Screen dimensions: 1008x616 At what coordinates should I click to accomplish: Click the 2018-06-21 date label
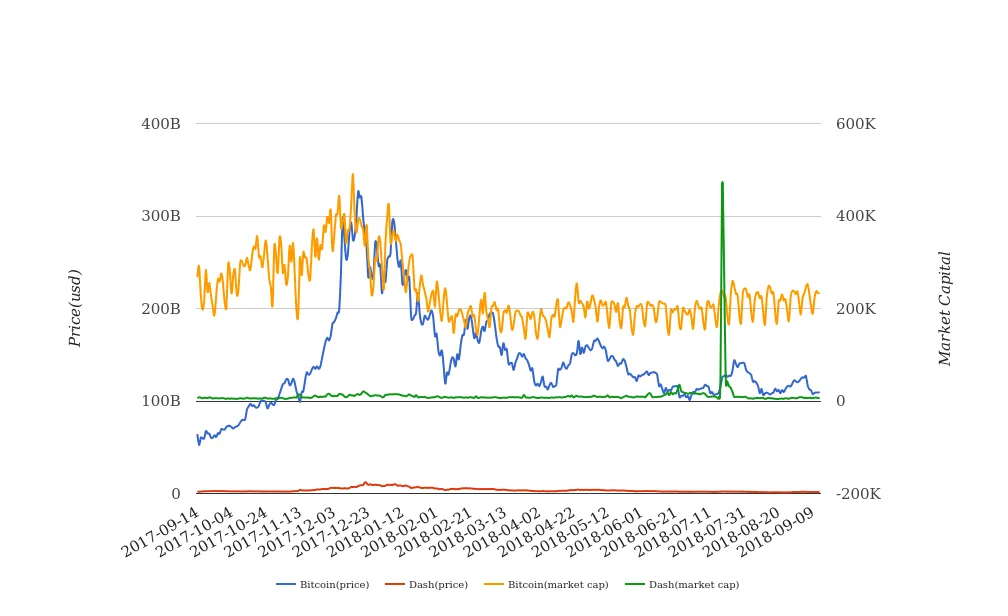pyautogui.click(x=640, y=531)
